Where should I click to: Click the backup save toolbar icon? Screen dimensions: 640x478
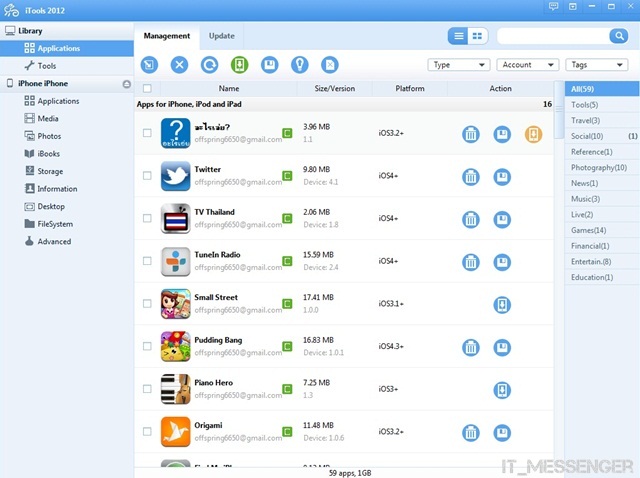click(x=269, y=64)
